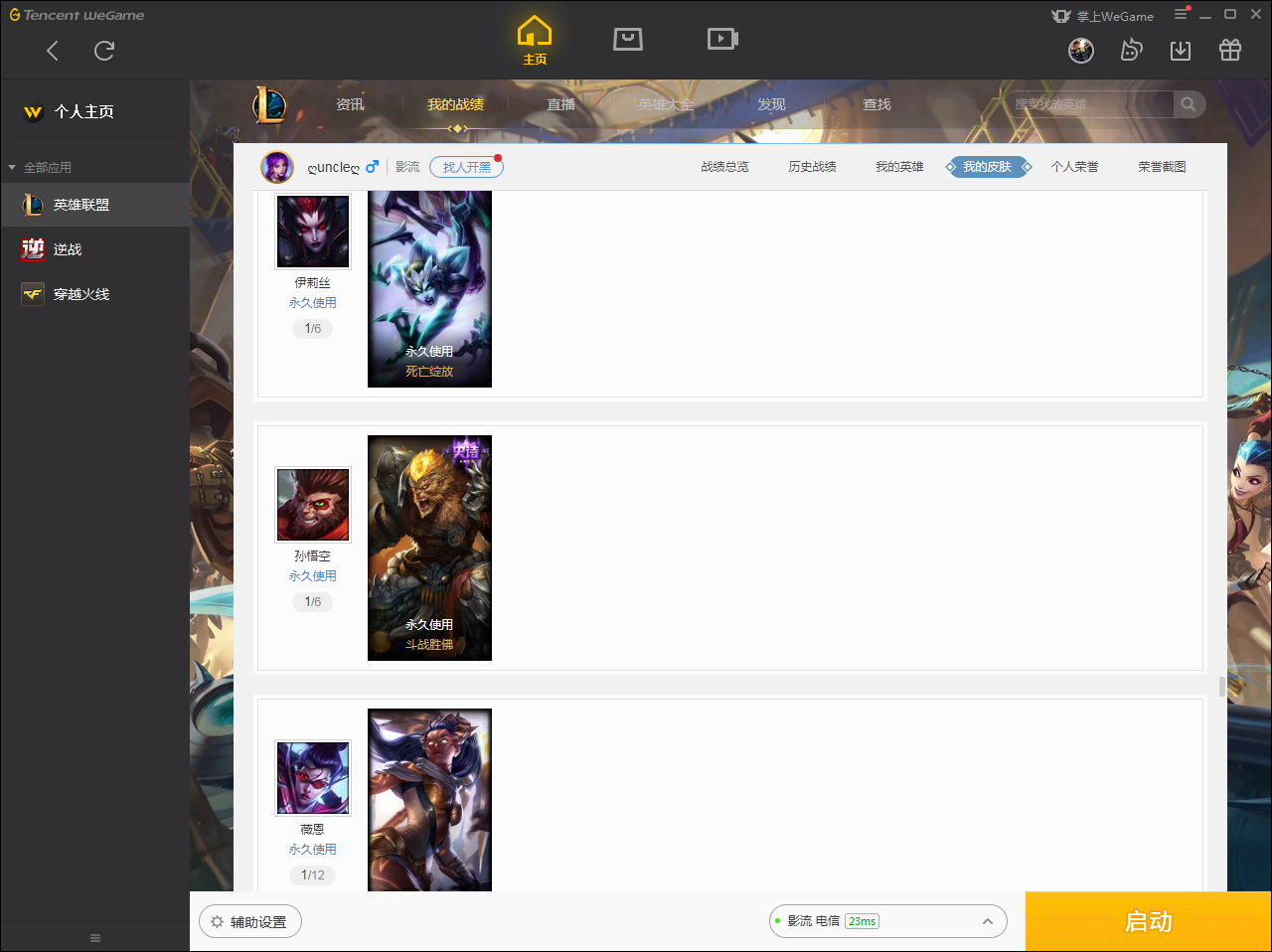Click the 孙悟空 champion portrait
The width and height of the screenshot is (1272, 952).
click(313, 505)
